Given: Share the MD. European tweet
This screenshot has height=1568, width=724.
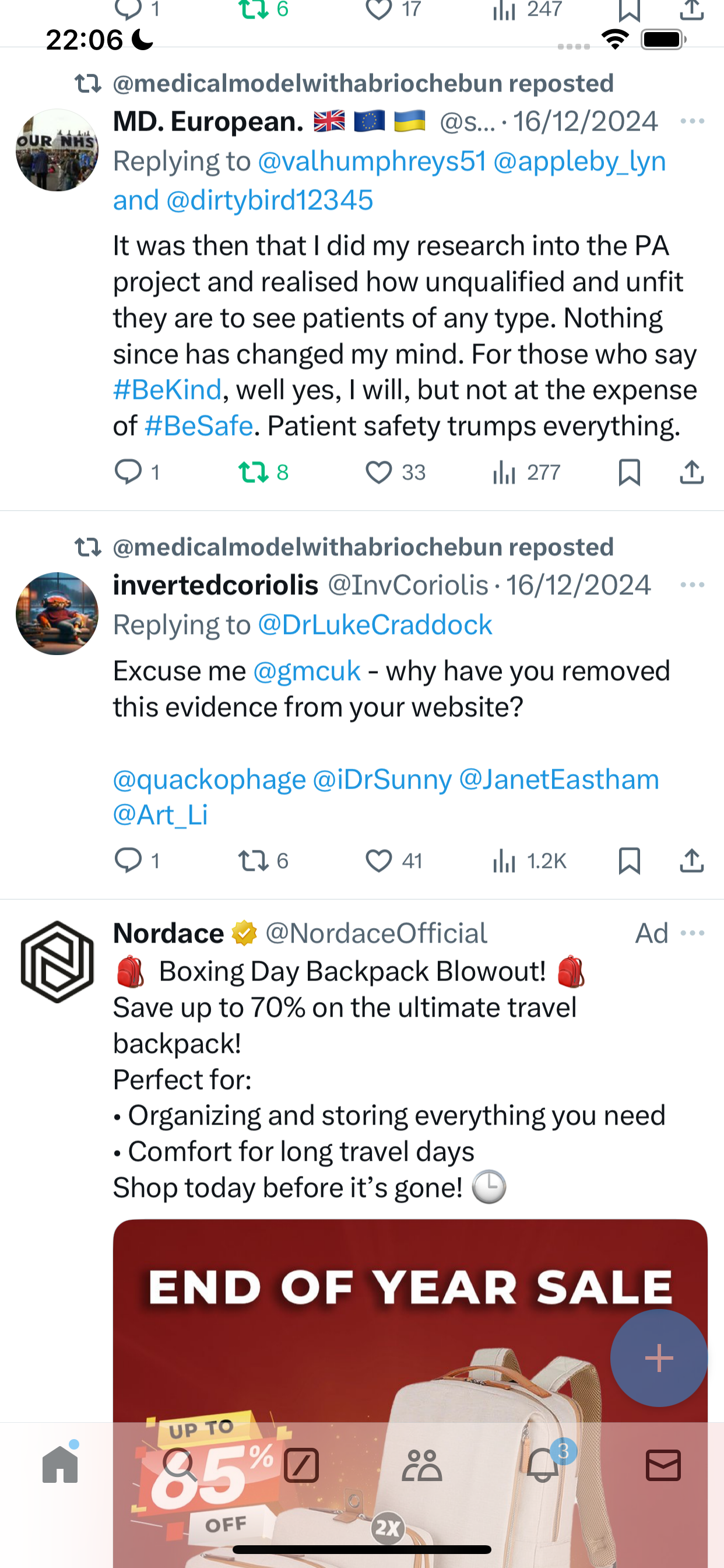Looking at the screenshot, I should click(x=692, y=473).
